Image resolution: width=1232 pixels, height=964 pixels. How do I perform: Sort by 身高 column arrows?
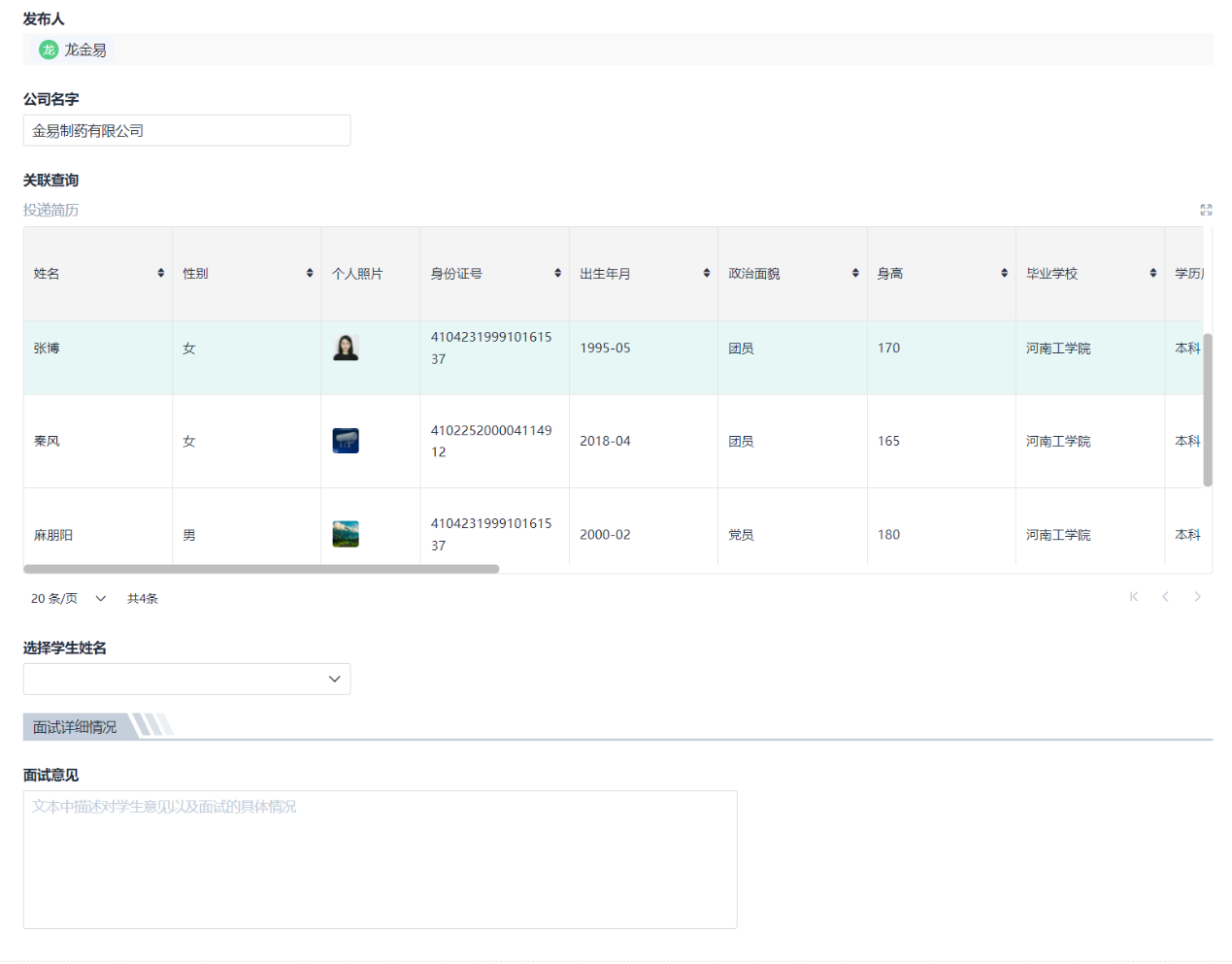click(1004, 274)
